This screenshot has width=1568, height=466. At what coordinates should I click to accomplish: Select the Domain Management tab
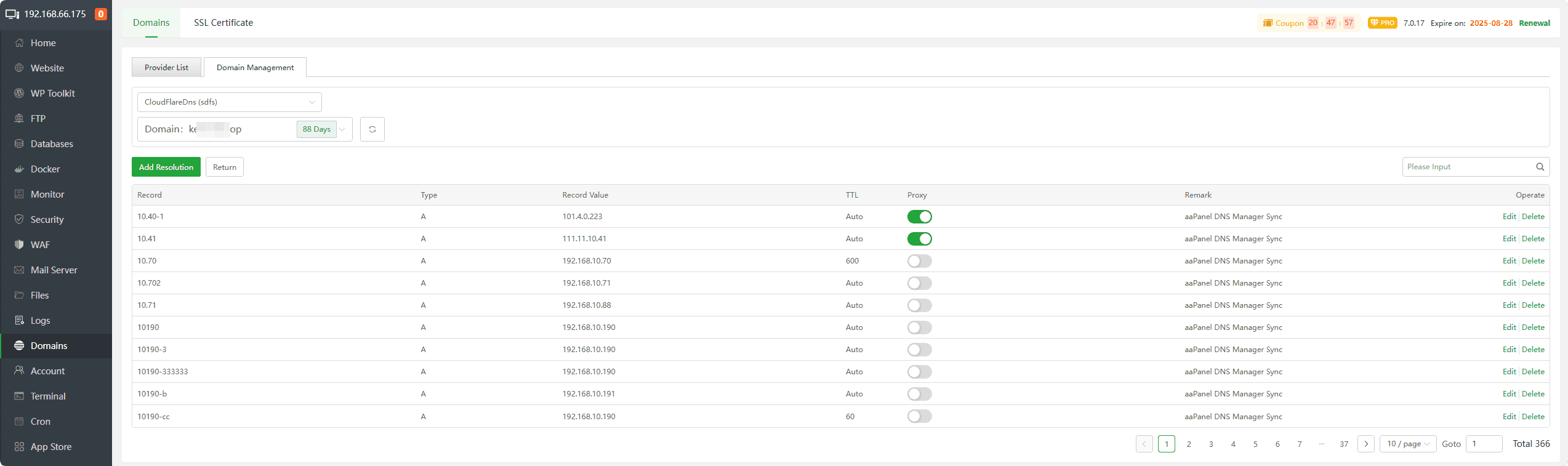(x=255, y=68)
